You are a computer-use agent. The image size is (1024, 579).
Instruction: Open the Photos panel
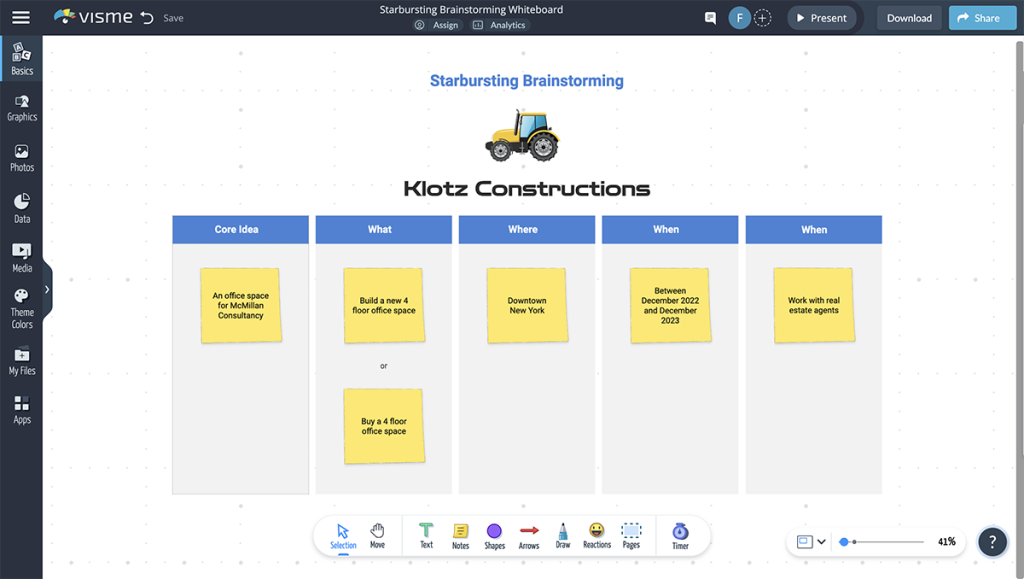pos(21,157)
